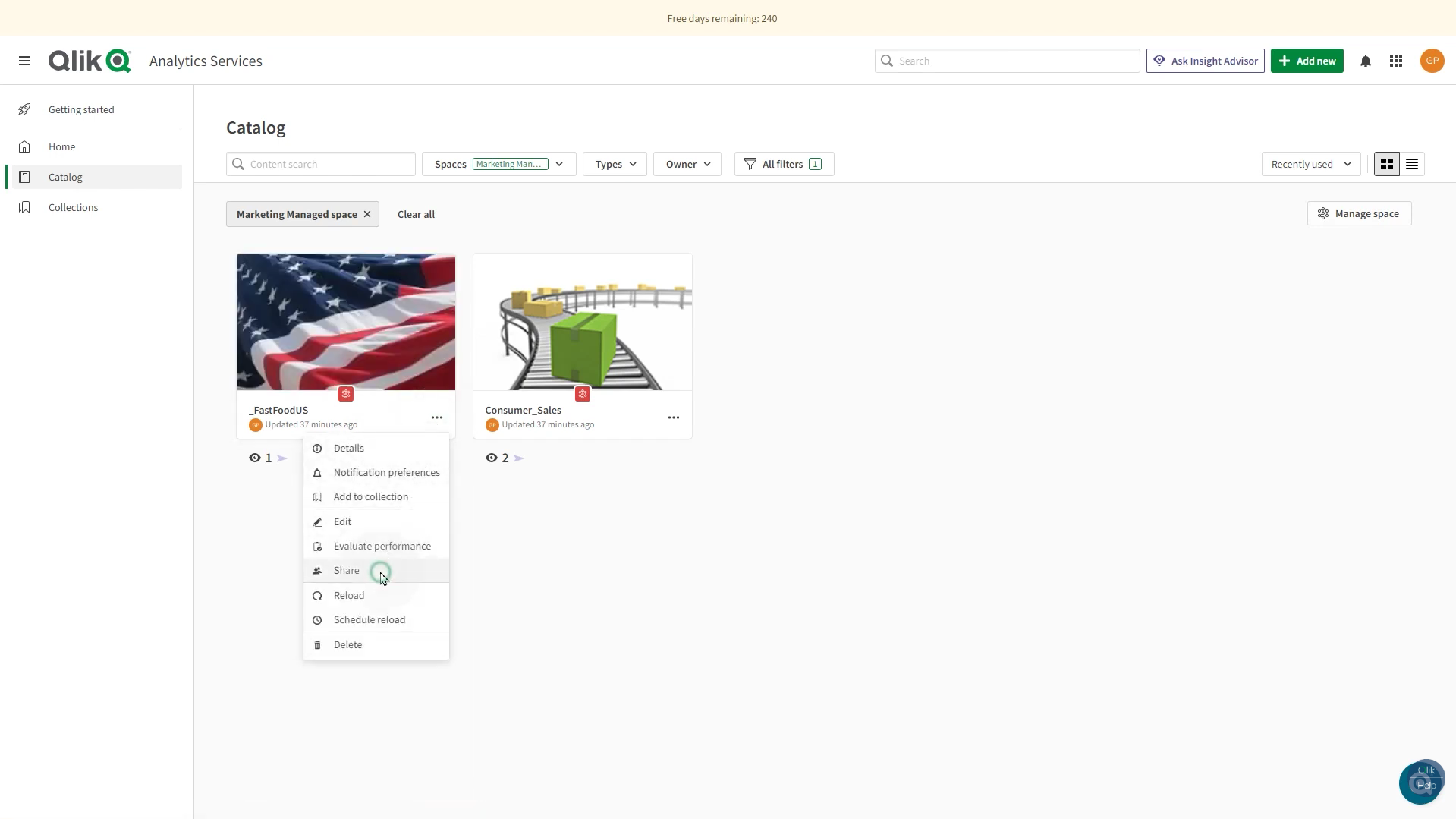
Task: Open the Recently used sort dropdown
Action: coord(1310,164)
